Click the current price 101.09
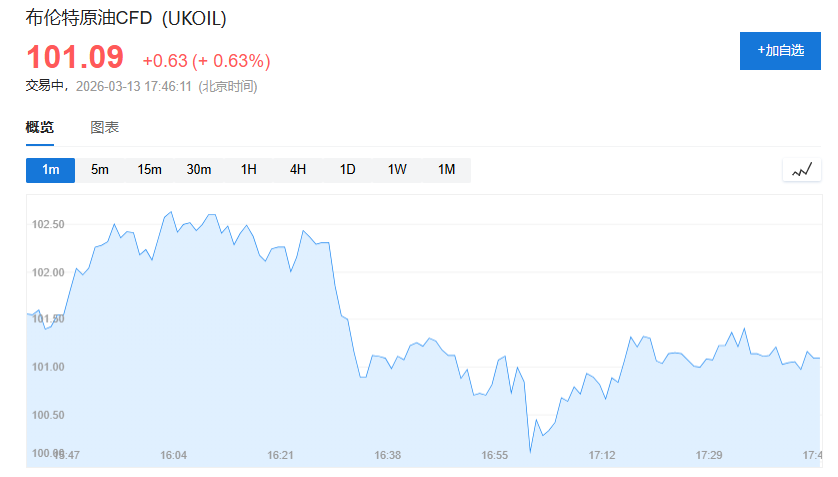This screenshot has height=477, width=838. (x=75, y=57)
